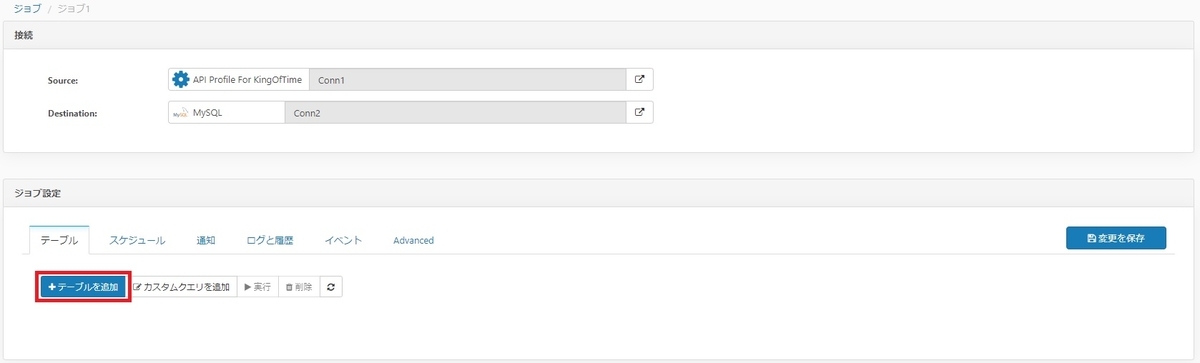Select the テーブル tab
The width and height of the screenshot is (1200, 363).
59,240
